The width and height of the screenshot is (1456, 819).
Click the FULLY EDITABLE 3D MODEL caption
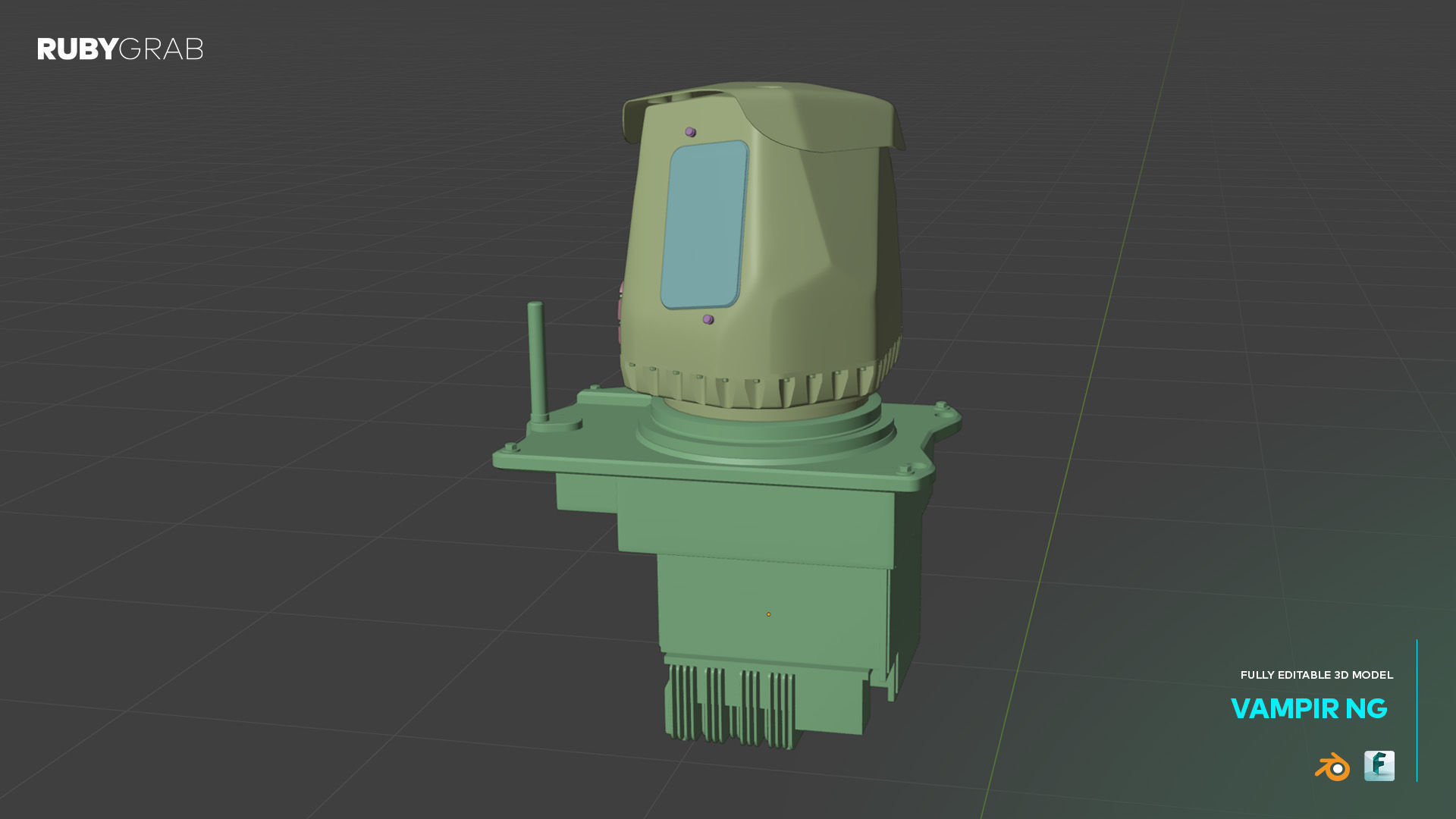click(1316, 675)
